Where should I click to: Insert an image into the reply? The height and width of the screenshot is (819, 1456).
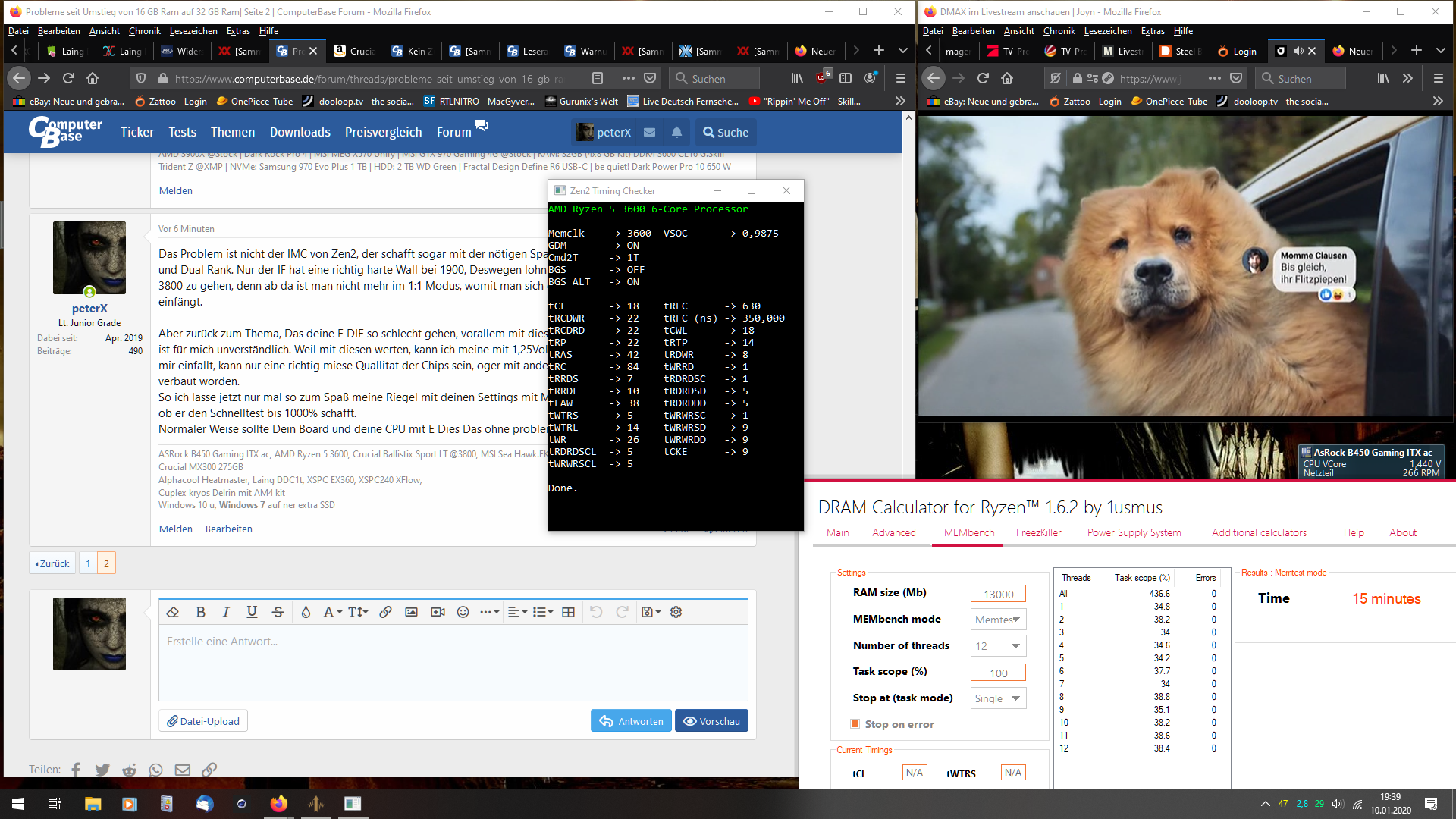pos(411,612)
